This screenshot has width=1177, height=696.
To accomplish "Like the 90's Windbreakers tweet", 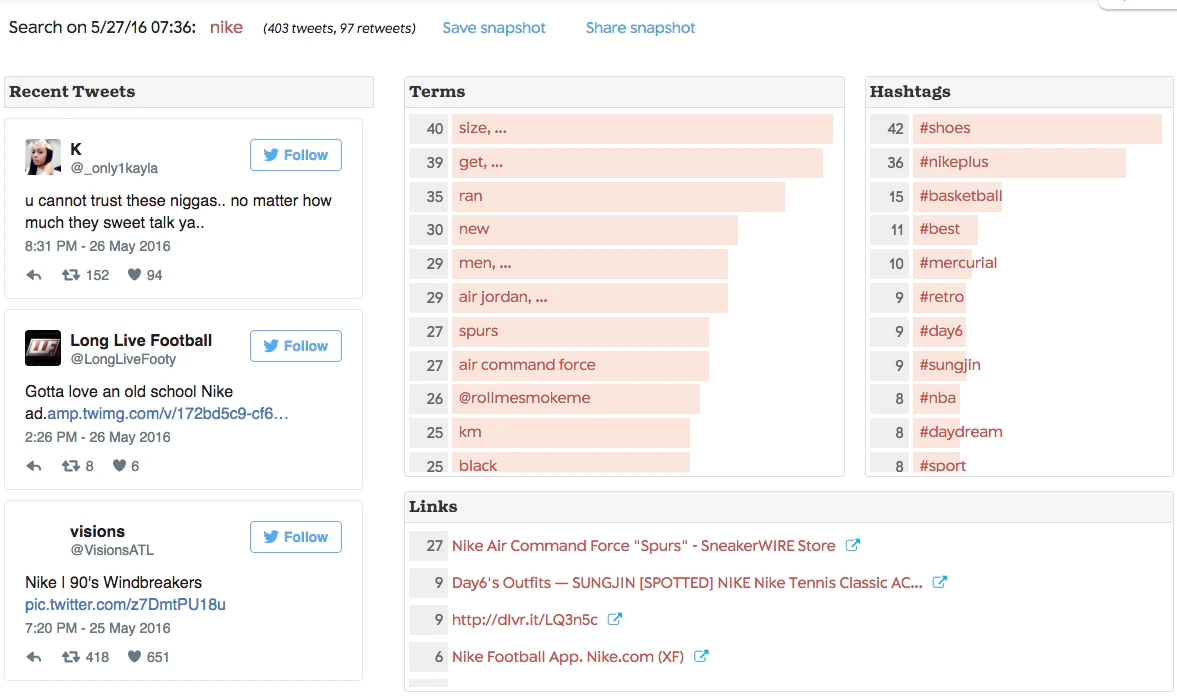I will coord(134,656).
